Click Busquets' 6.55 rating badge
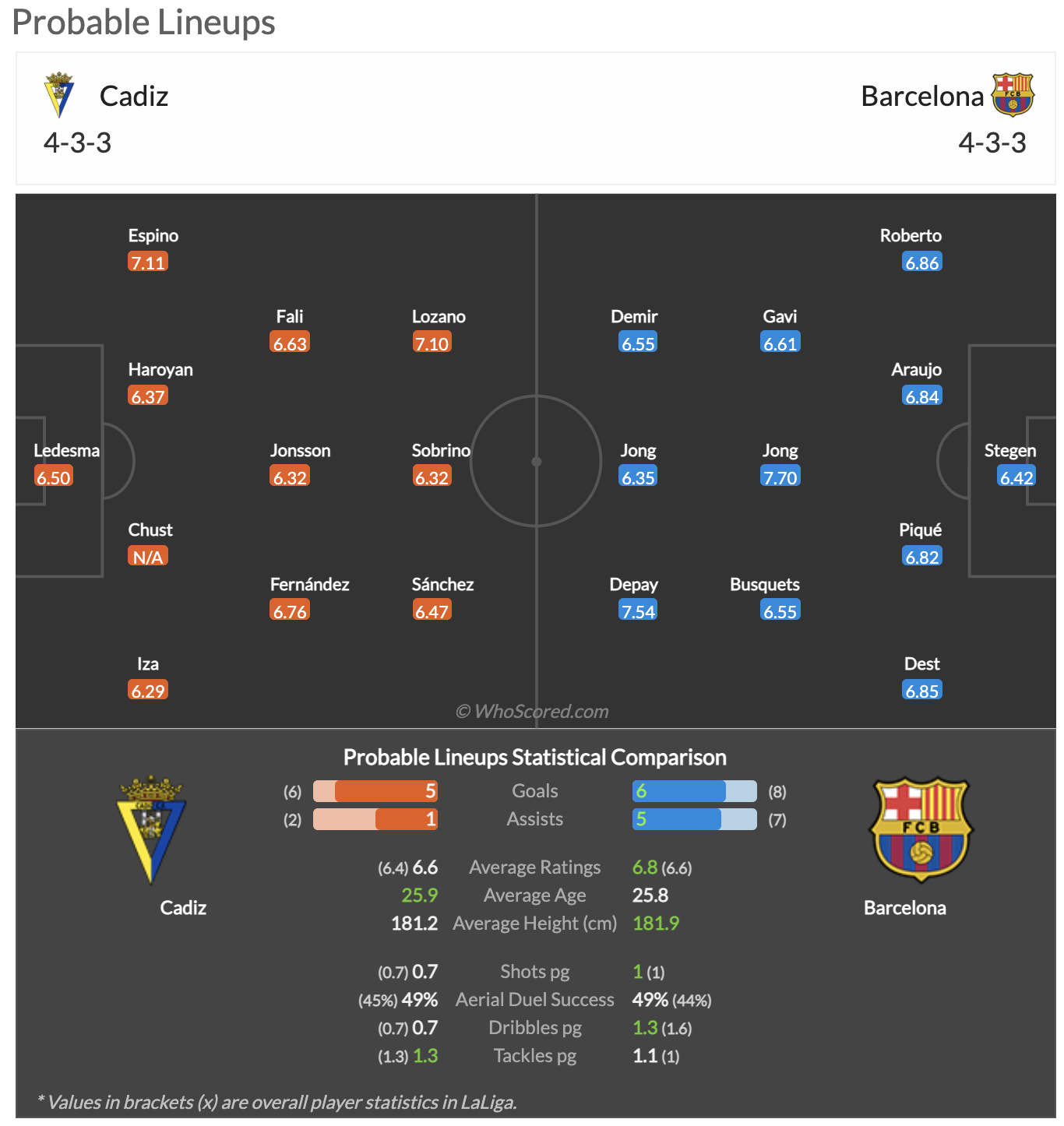Screen dimensions: 1064x1126 coord(780,611)
